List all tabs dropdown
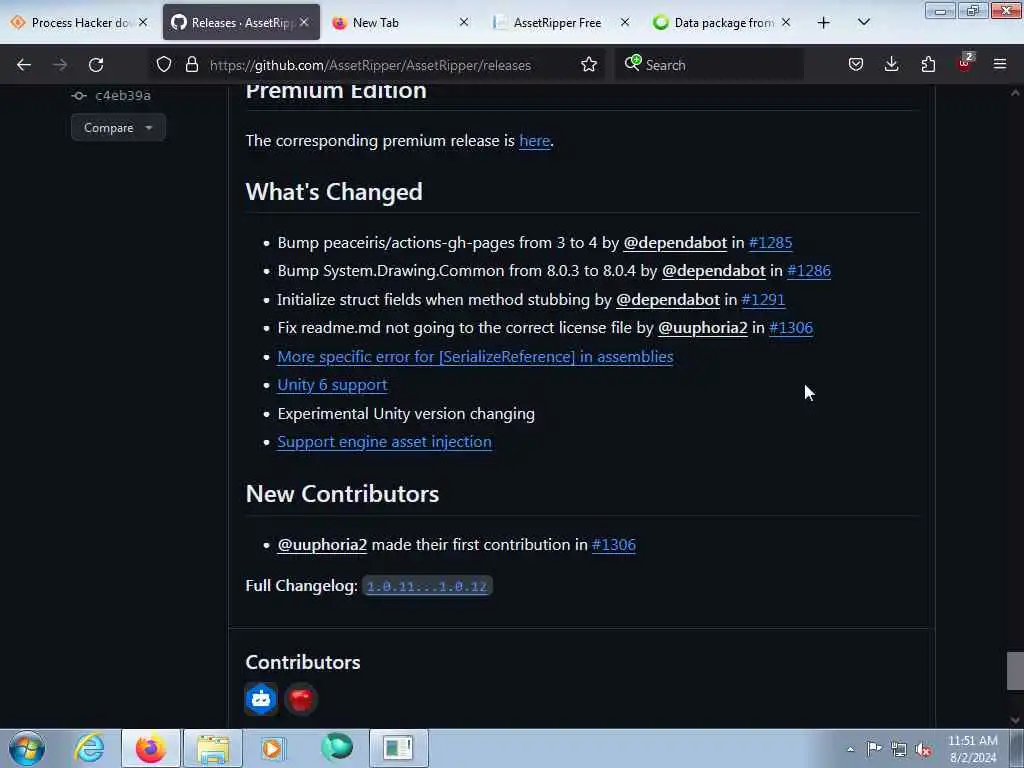The image size is (1024, 768). (x=863, y=23)
